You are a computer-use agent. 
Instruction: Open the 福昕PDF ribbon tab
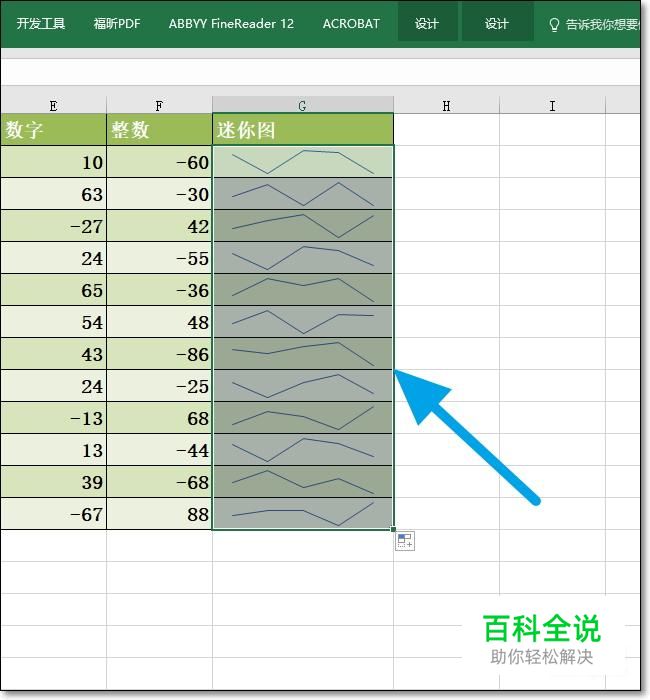117,23
